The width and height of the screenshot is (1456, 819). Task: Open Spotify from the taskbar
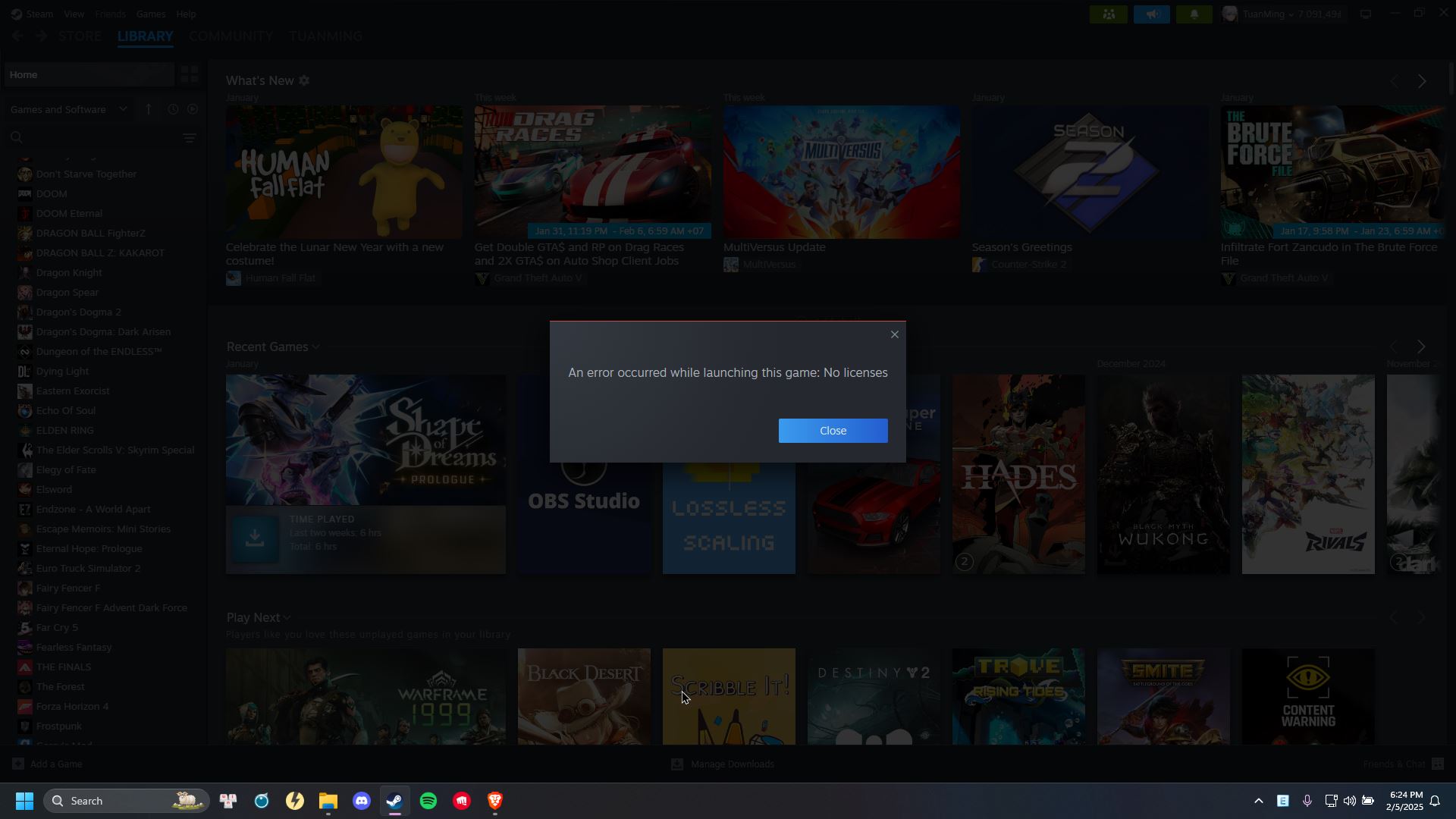pyautogui.click(x=428, y=801)
